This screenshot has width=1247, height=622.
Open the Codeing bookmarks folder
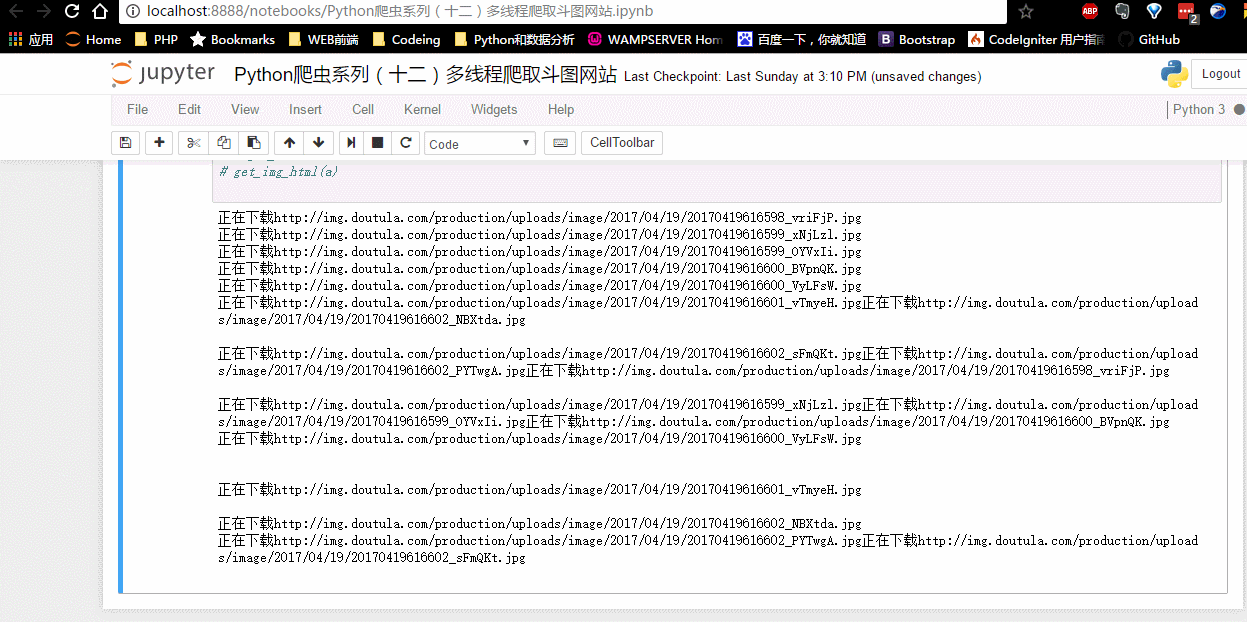click(406, 40)
